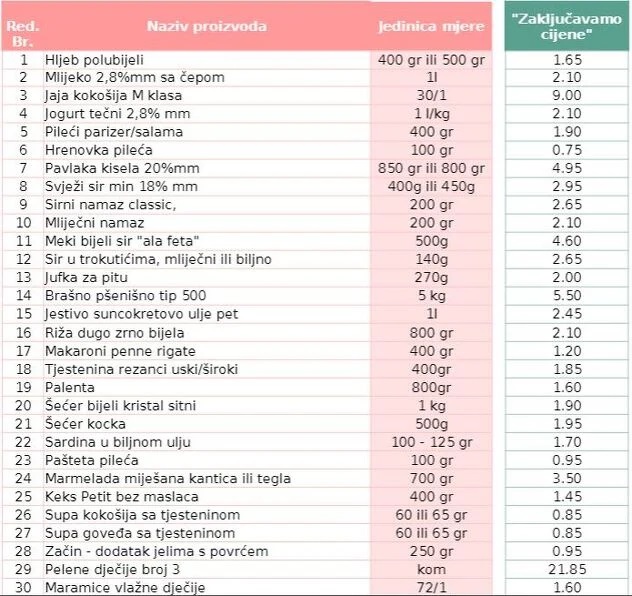
Task: Select the 'Zaključavamo cijene' header cell
Action: coord(566,26)
